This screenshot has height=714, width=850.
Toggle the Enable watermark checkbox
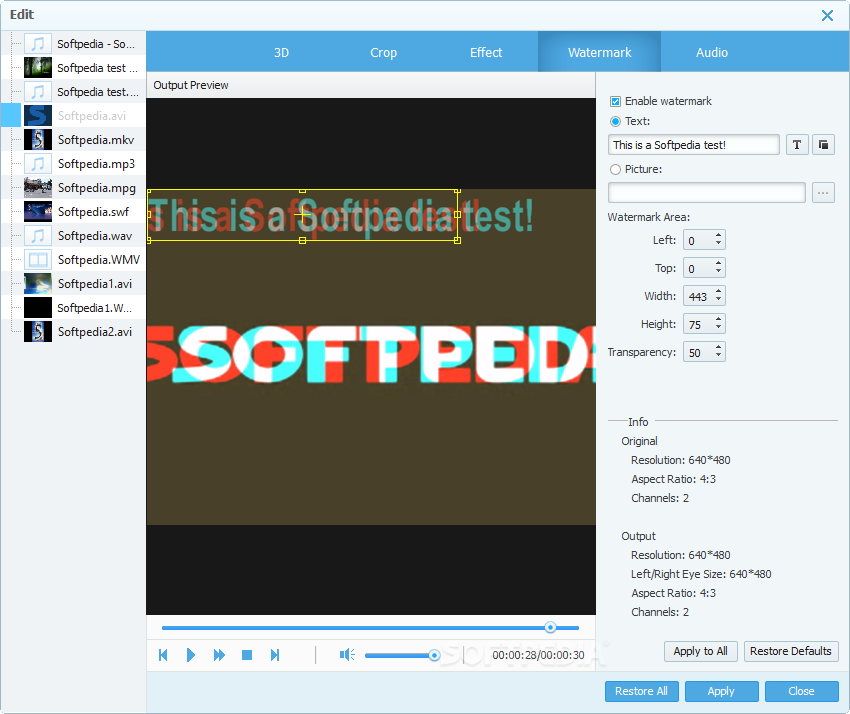[615, 101]
